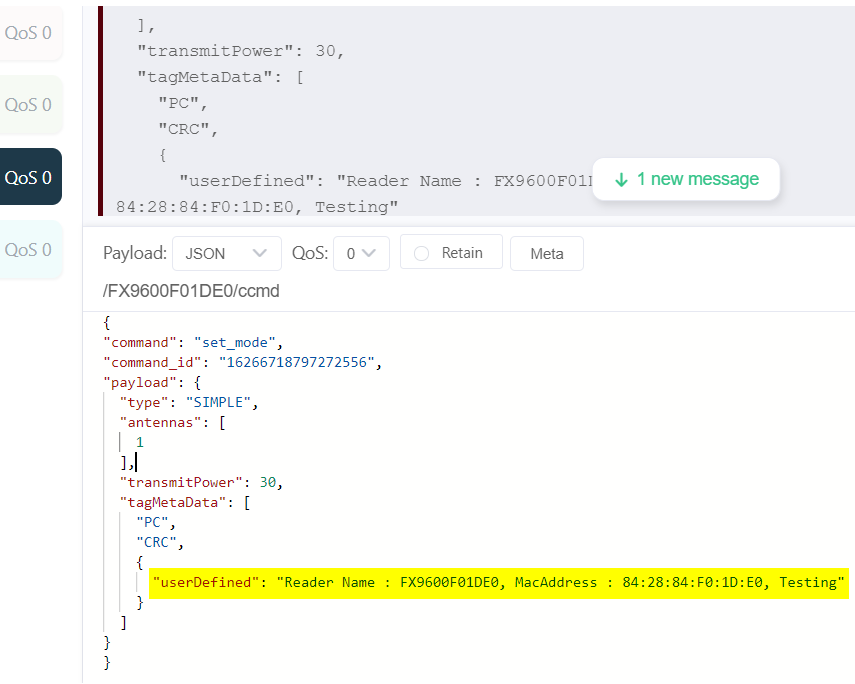Select the topmost QoS 0 message in sidebar

tap(30, 33)
